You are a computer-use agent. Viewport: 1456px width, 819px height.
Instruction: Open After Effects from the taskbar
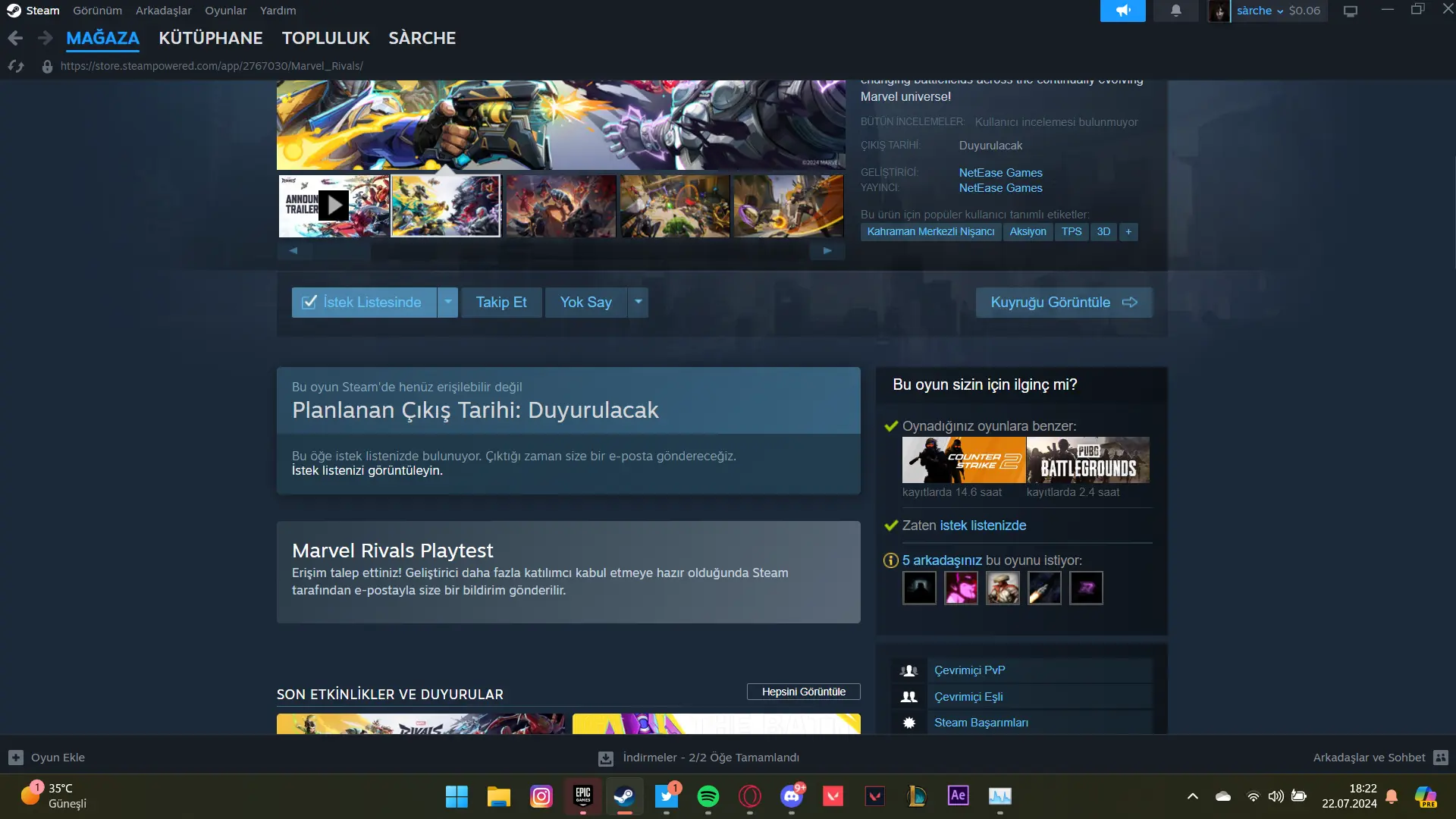pos(958,795)
